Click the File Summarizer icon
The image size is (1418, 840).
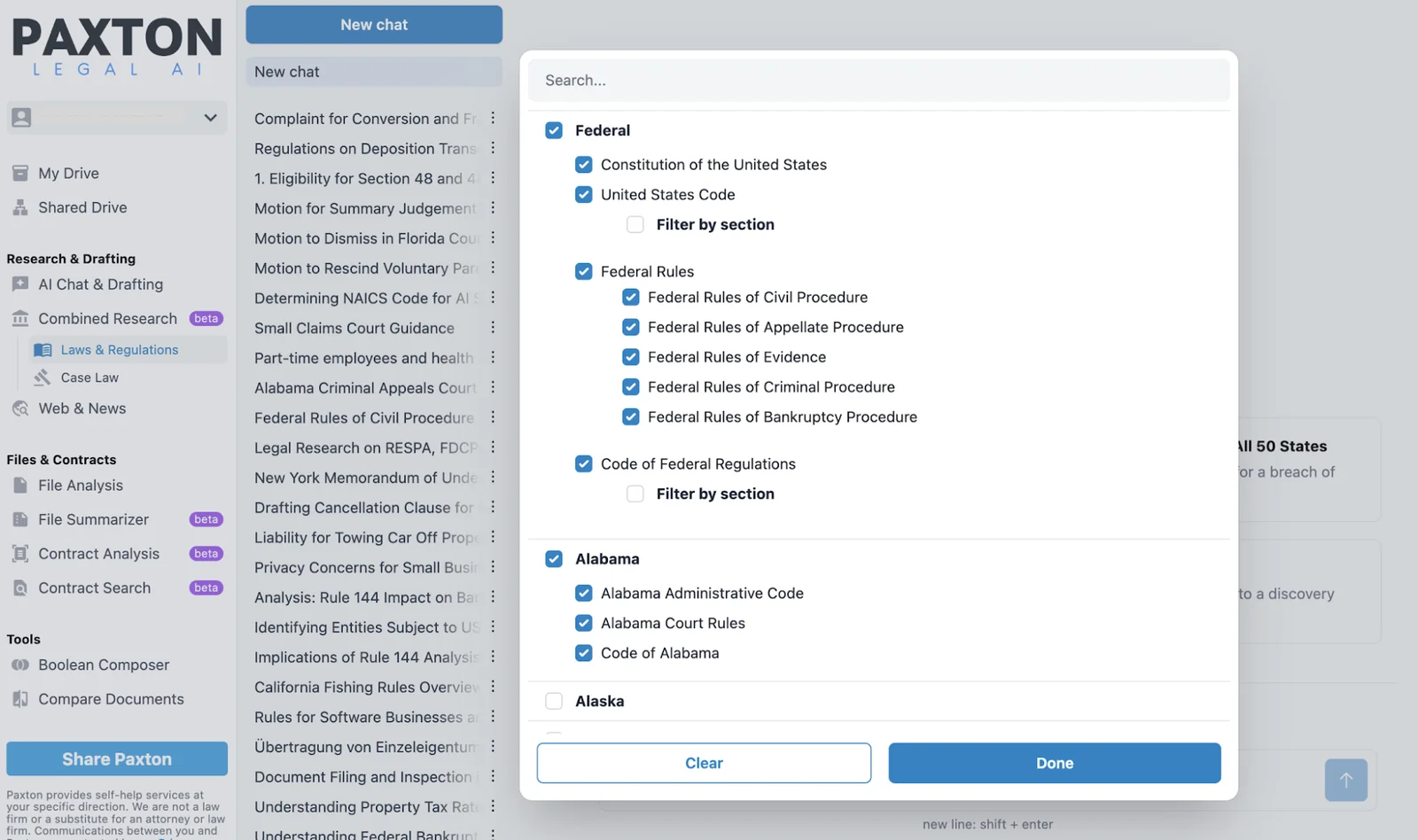pyautogui.click(x=20, y=519)
